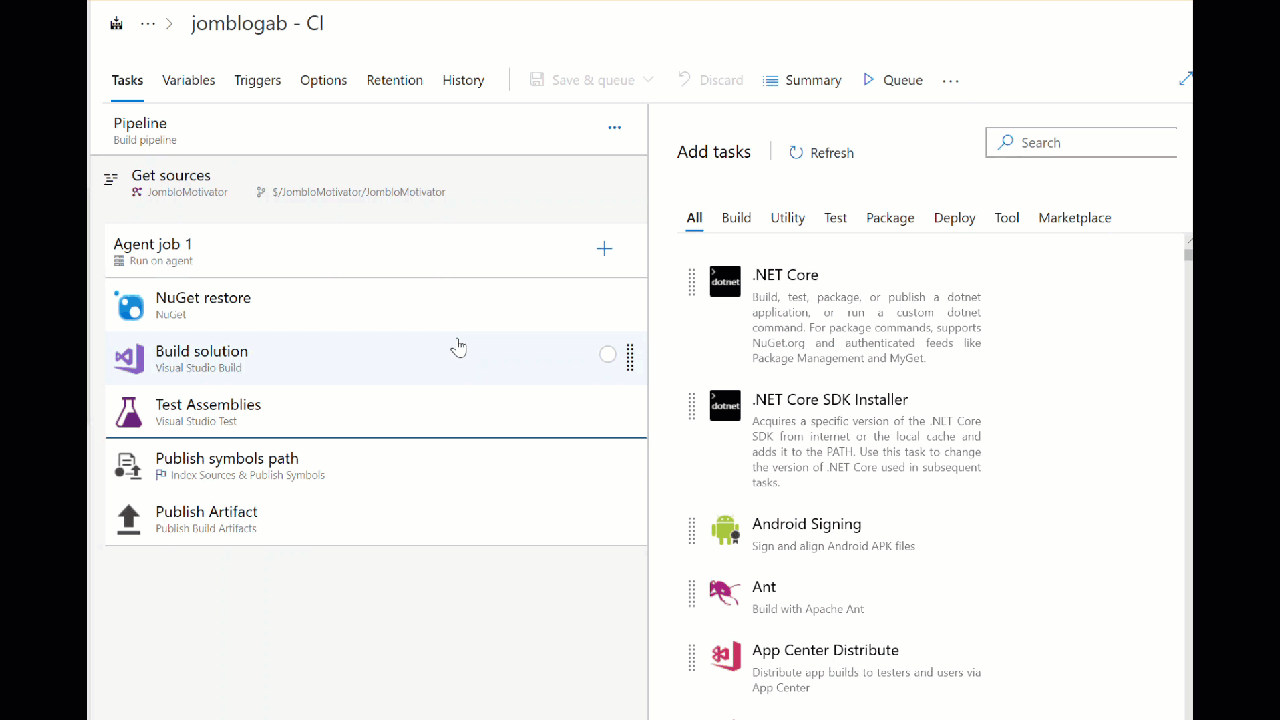Image resolution: width=1280 pixels, height=720 pixels.
Task: Open the Pipeline more options ellipsis
Action: click(x=614, y=128)
